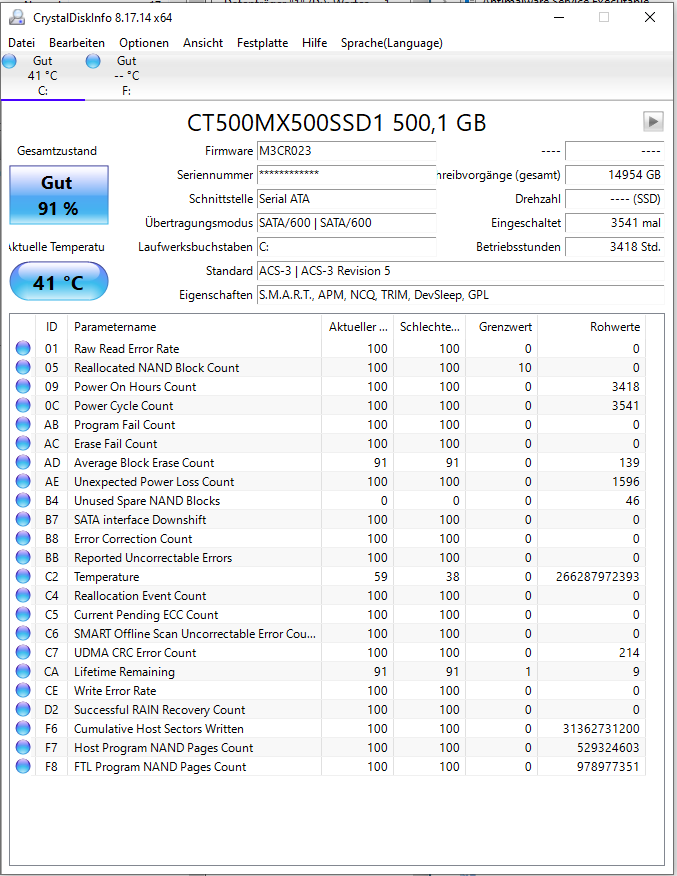The image size is (677, 876).
Task: Click the CT500MX500SSD1 500,1 GB title
Action: point(336,123)
